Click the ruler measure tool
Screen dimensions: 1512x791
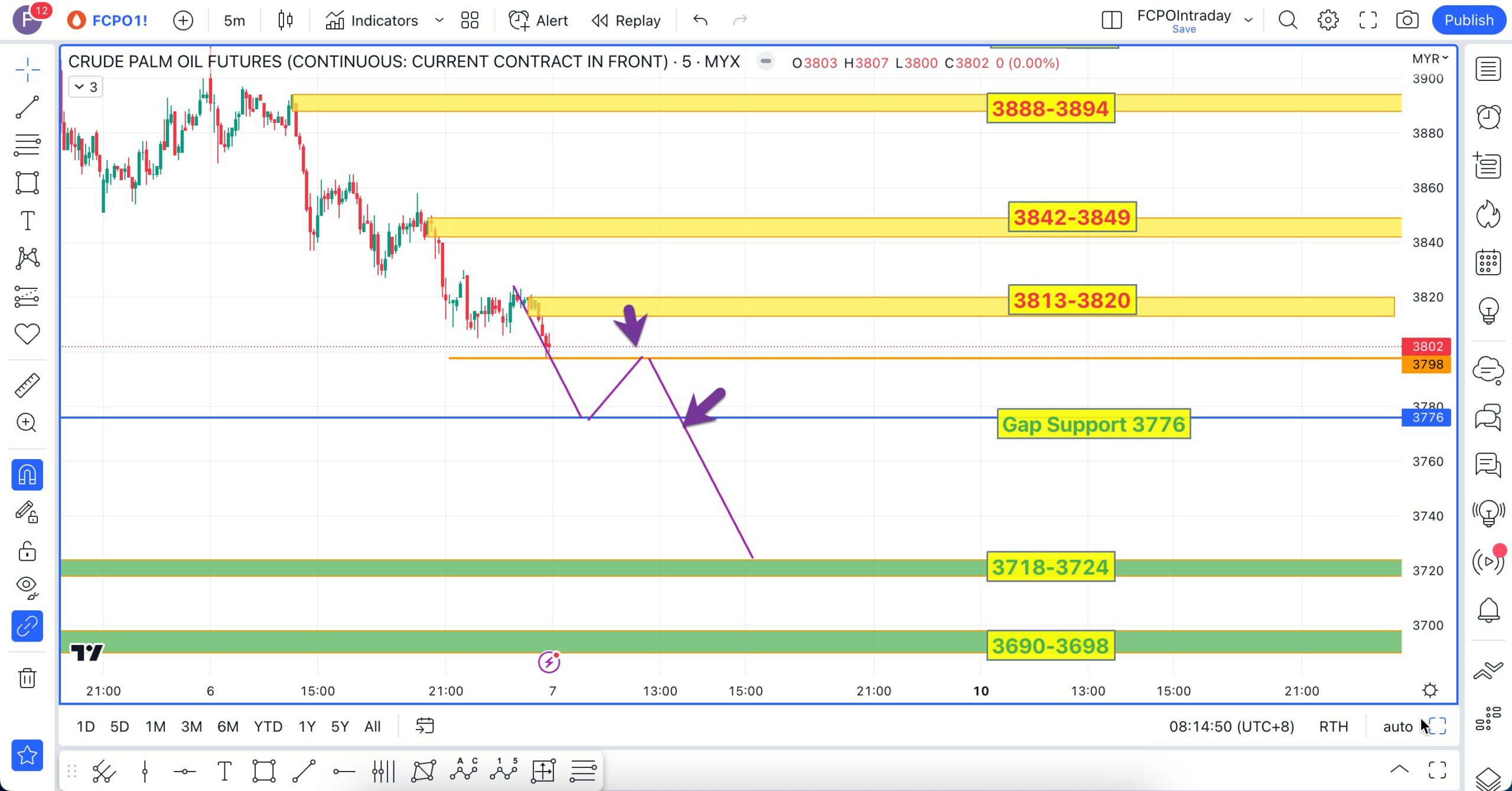[x=27, y=385]
